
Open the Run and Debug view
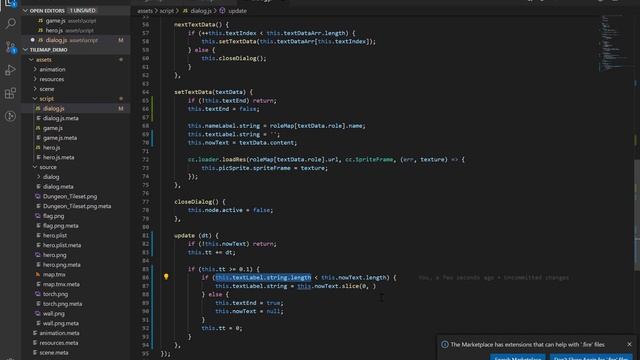[x=11, y=70]
